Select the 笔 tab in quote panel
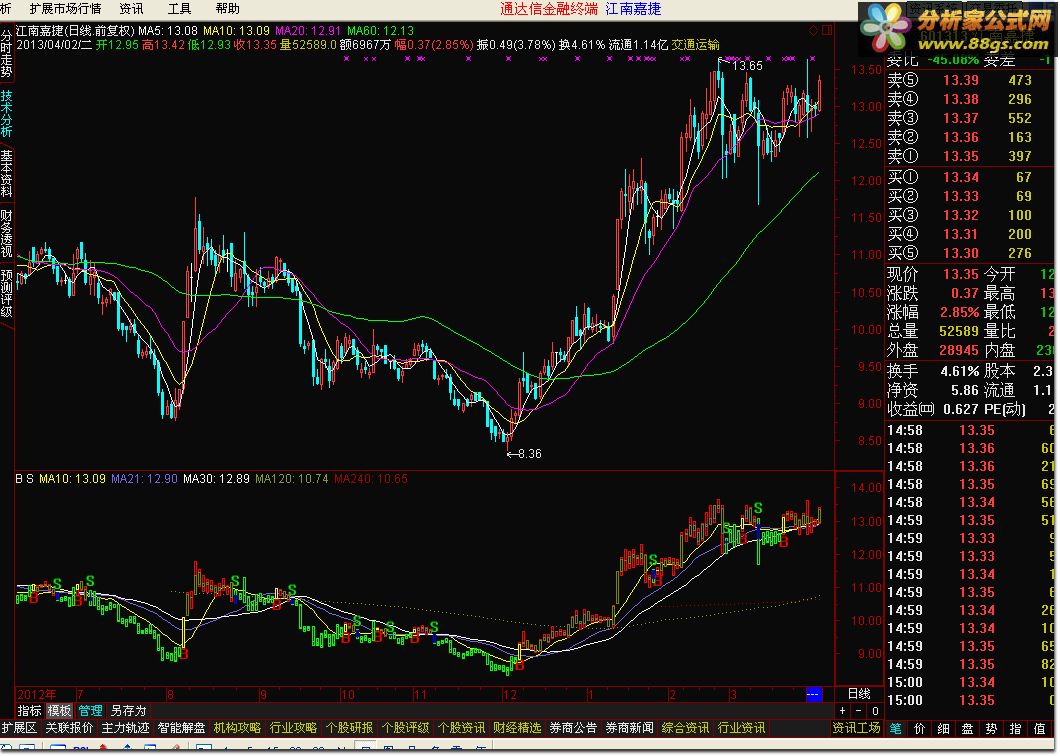This screenshot has width=1060, height=756. click(896, 728)
